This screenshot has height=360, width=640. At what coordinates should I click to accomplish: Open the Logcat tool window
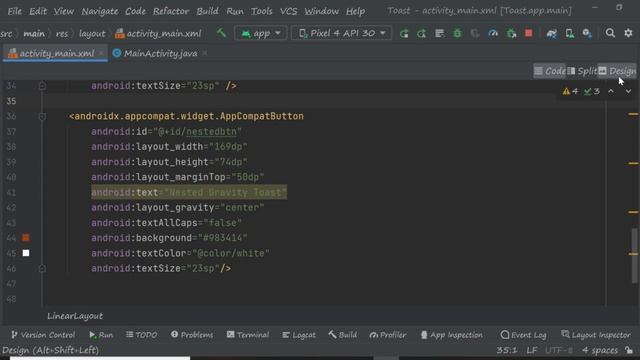tap(299, 335)
